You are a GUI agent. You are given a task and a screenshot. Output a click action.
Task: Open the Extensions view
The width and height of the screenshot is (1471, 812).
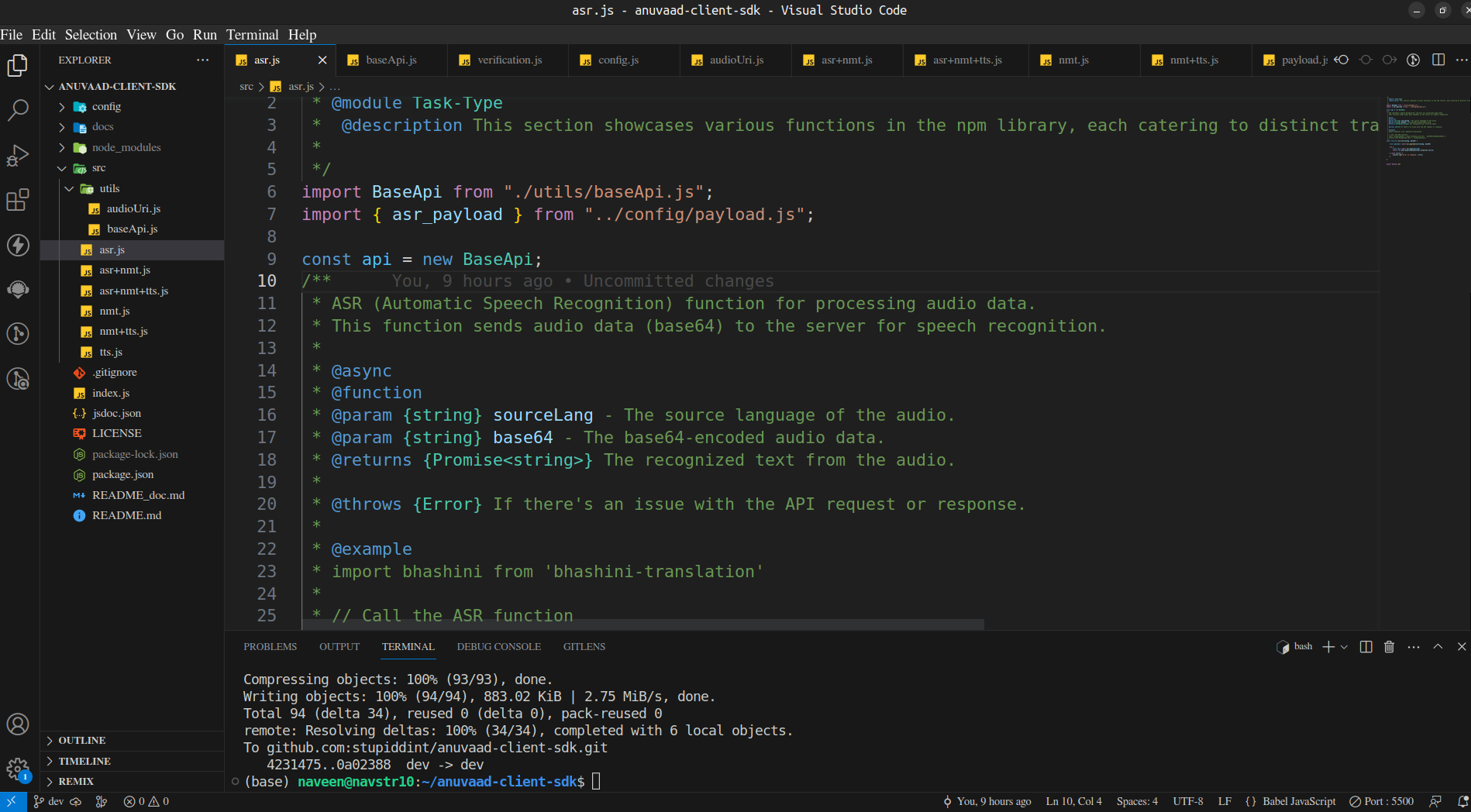click(18, 200)
